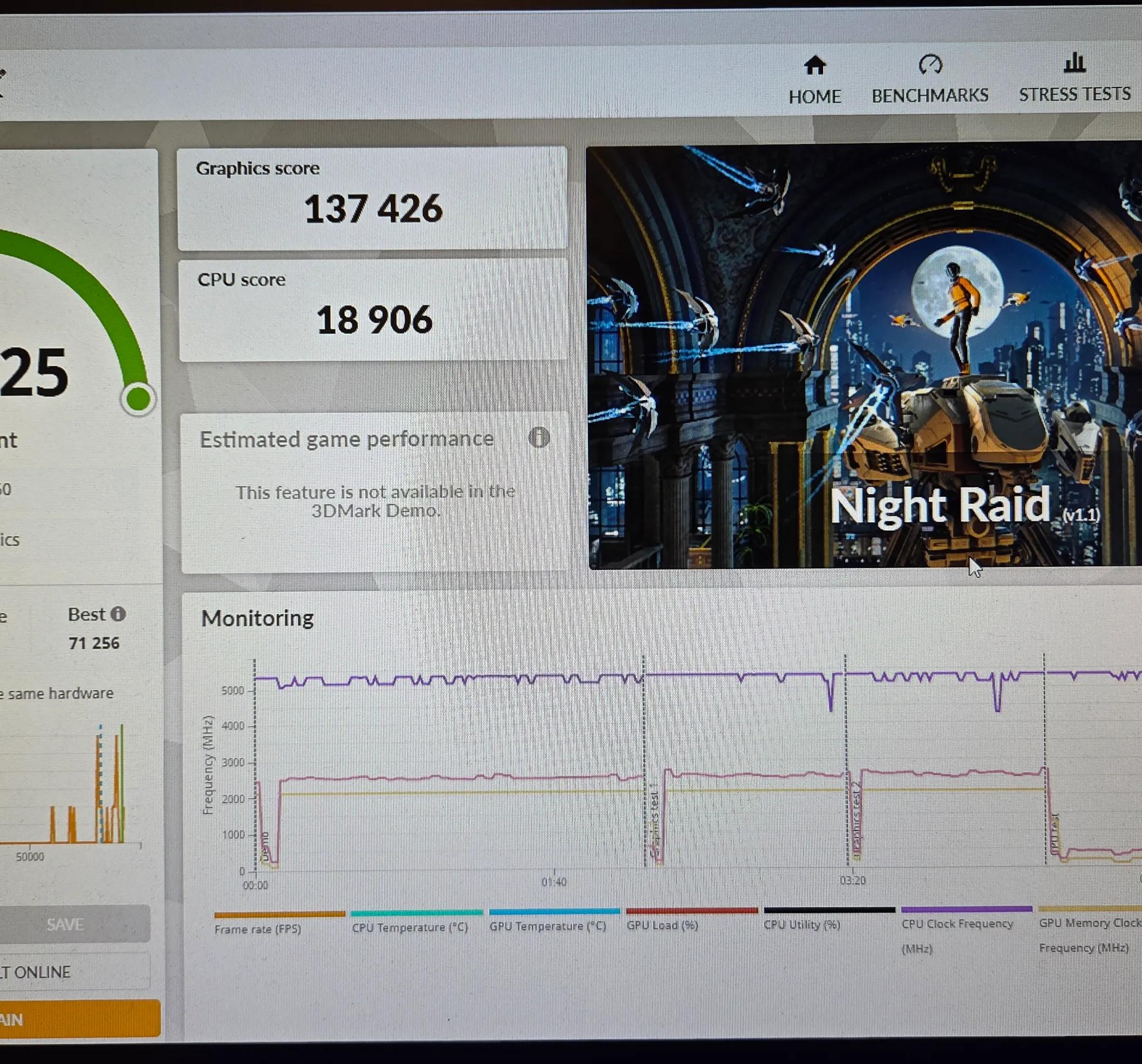Screen dimensions: 1142x1064
Task: Toggle GPU Memory Clock Frequency legend entry
Action: 1090,929
